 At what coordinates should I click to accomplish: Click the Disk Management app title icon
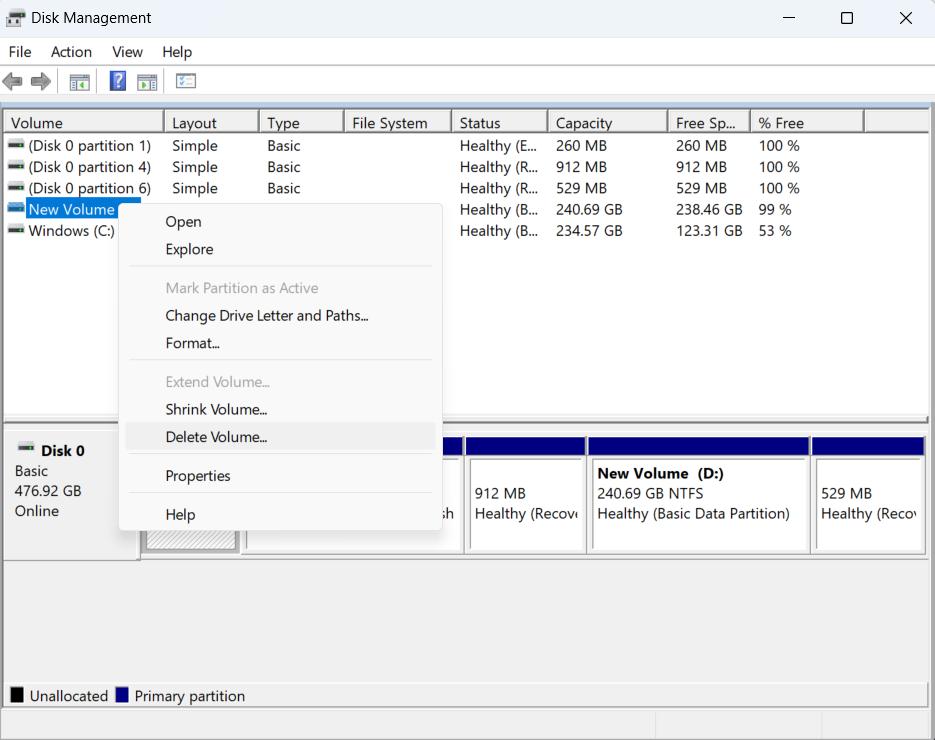(16, 18)
